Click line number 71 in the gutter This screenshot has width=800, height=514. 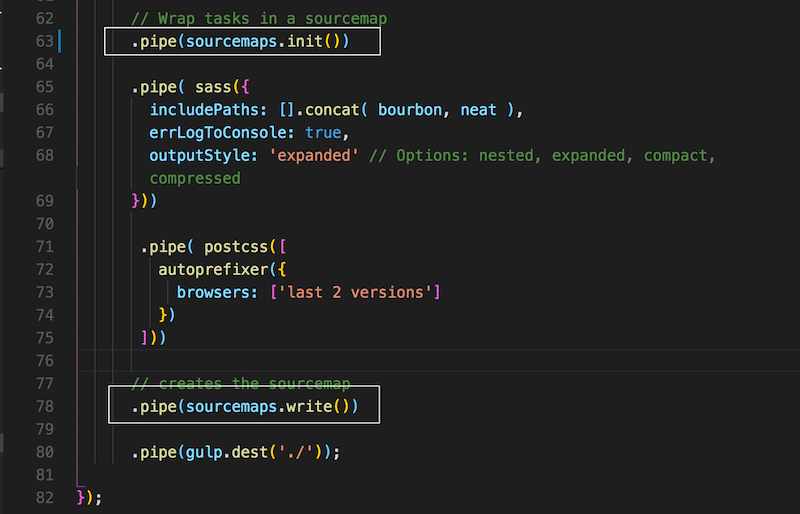[x=44, y=248]
